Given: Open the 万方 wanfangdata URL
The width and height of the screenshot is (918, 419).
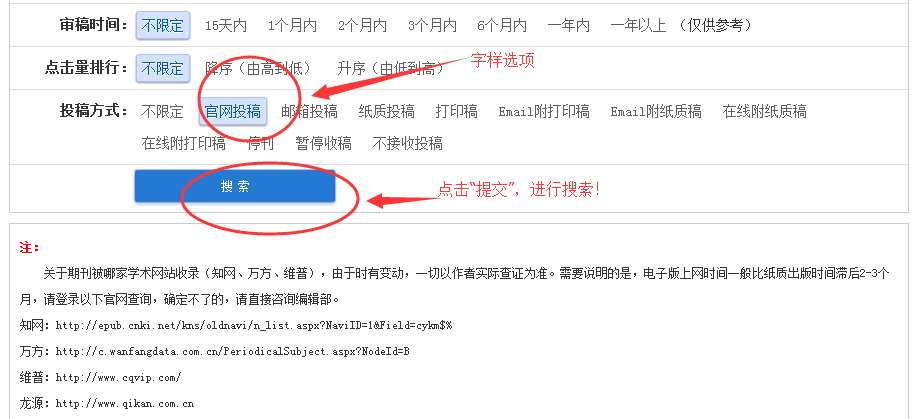Looking at the screenshot, I should pyautogui.click(x=232, y=352).
